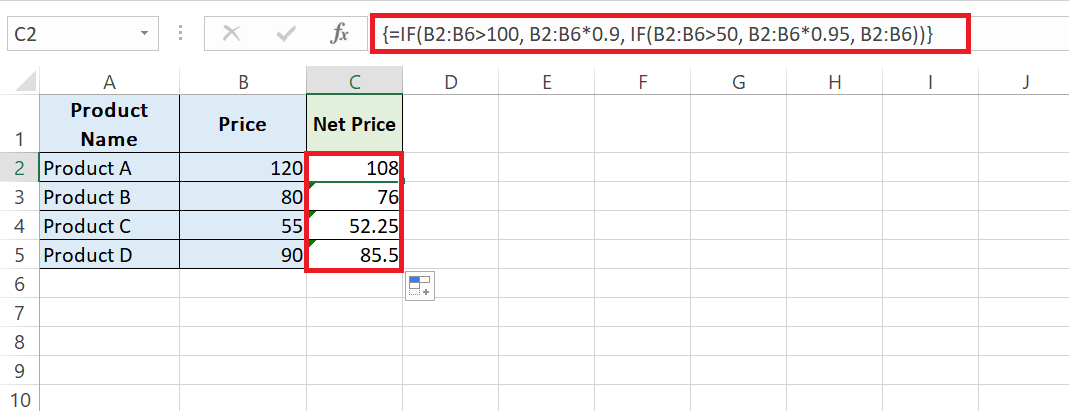Select column D header
1069x411 pixels.
coord(451,82)
